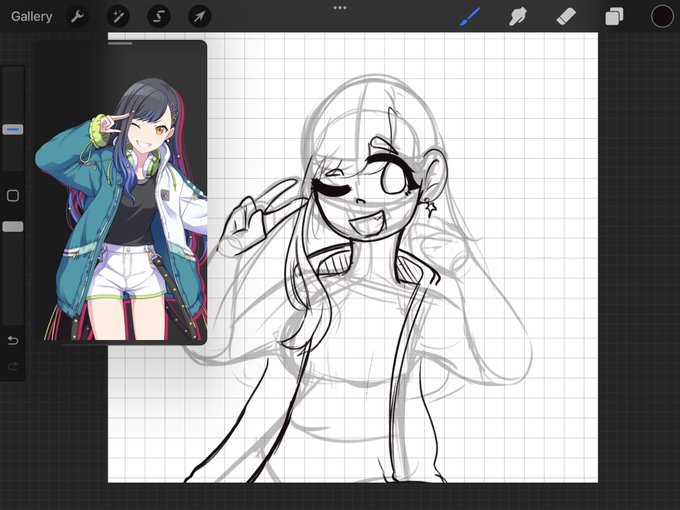Open the Layers panel
The height and width of the screenshot is (510, 680).
[x=614, y=17]
